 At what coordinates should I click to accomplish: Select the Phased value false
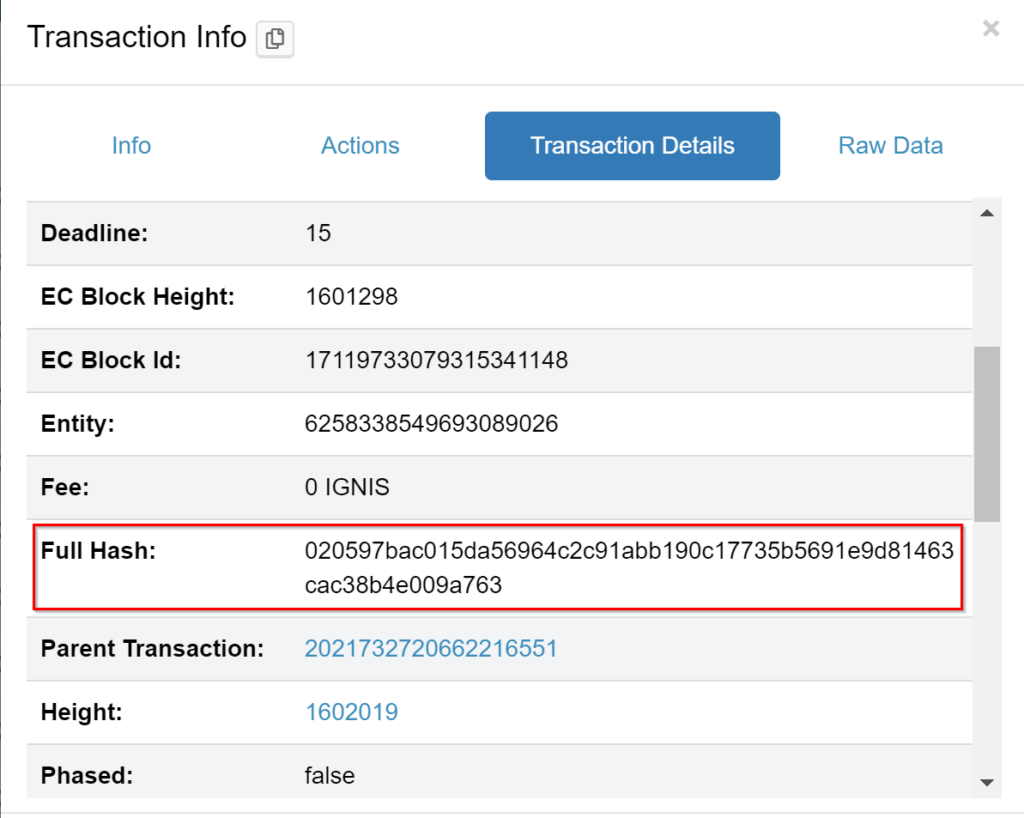coord(330,776)
